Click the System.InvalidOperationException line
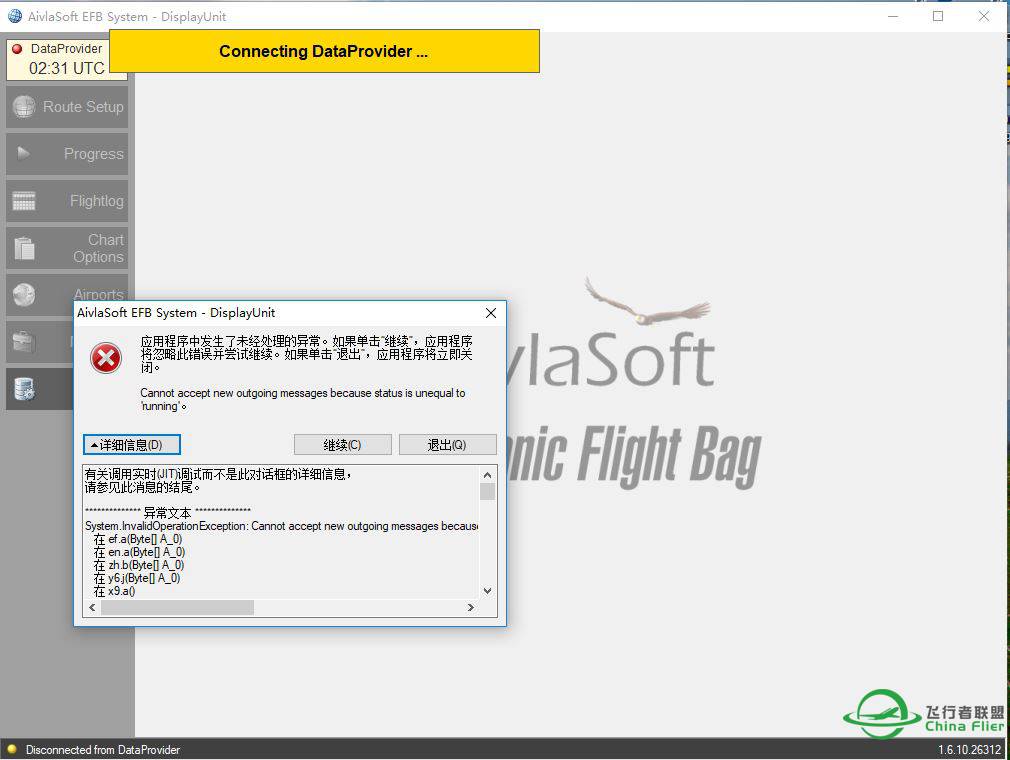 [x=281, y=526]
